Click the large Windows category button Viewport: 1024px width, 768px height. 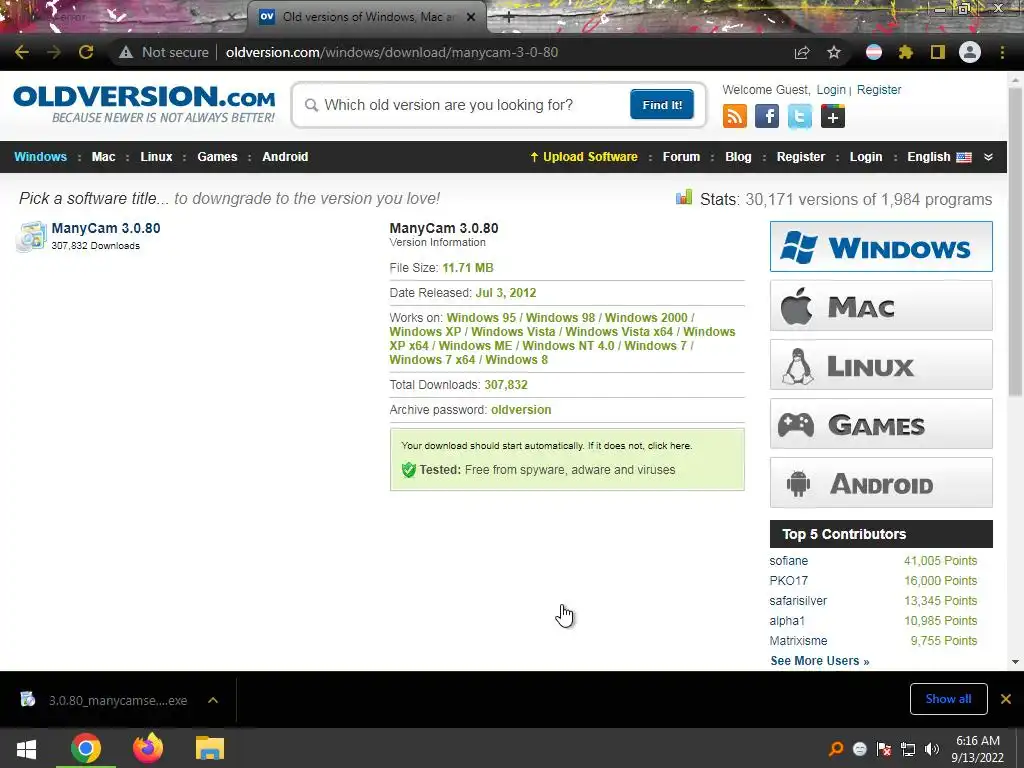tap(881, 247)
